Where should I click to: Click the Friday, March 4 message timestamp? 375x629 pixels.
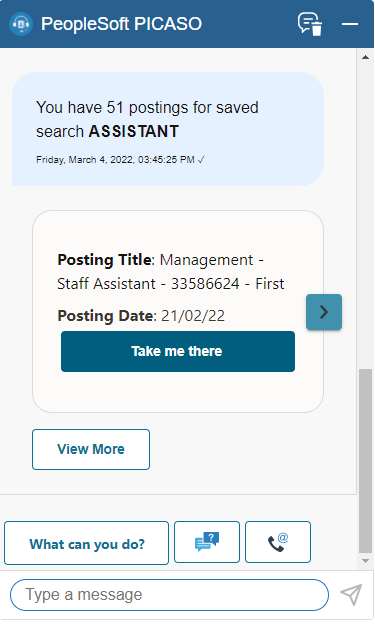pyautogui.click(x=120, y=160)
